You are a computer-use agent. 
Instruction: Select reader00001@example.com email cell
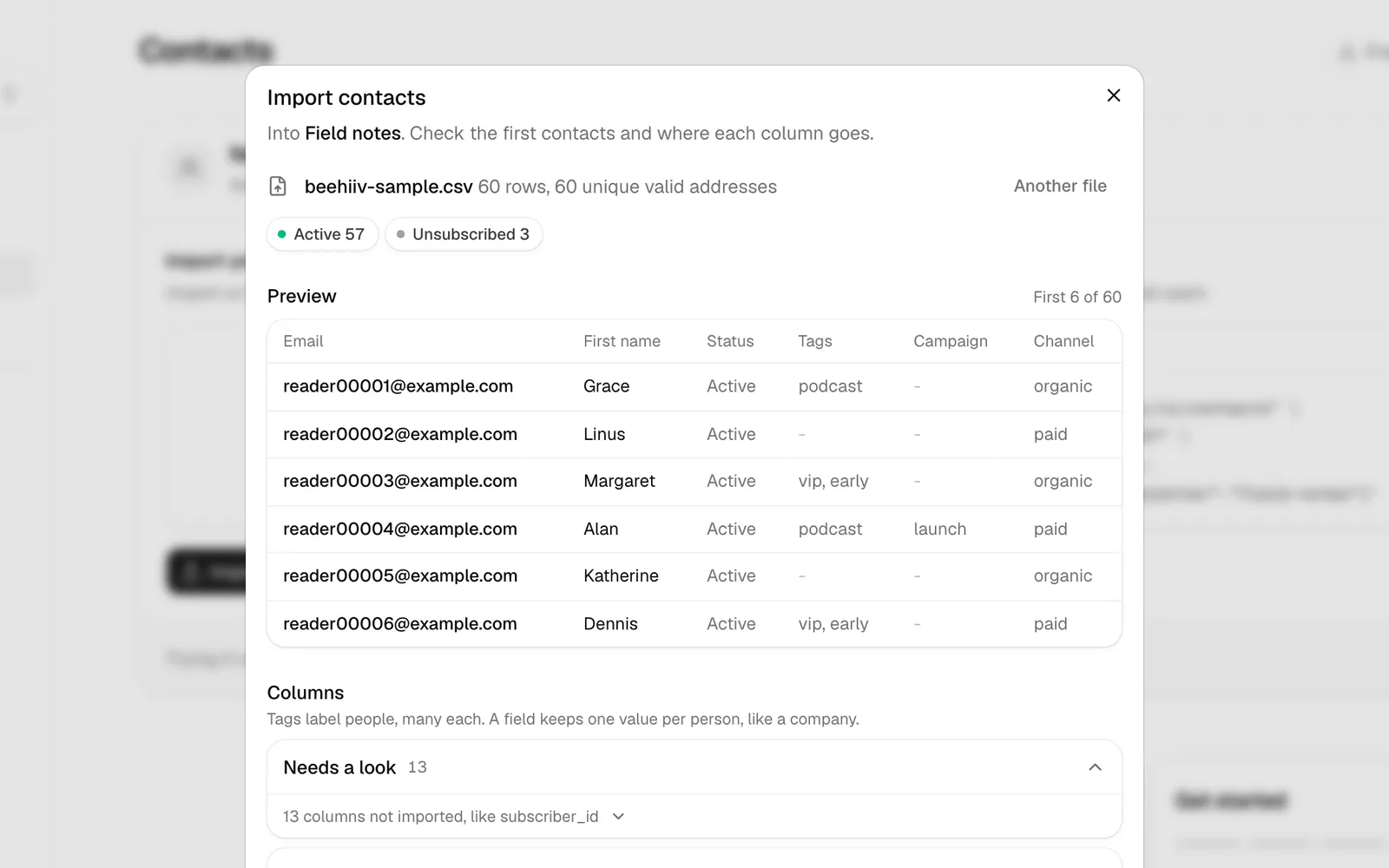tap(398, 386)
